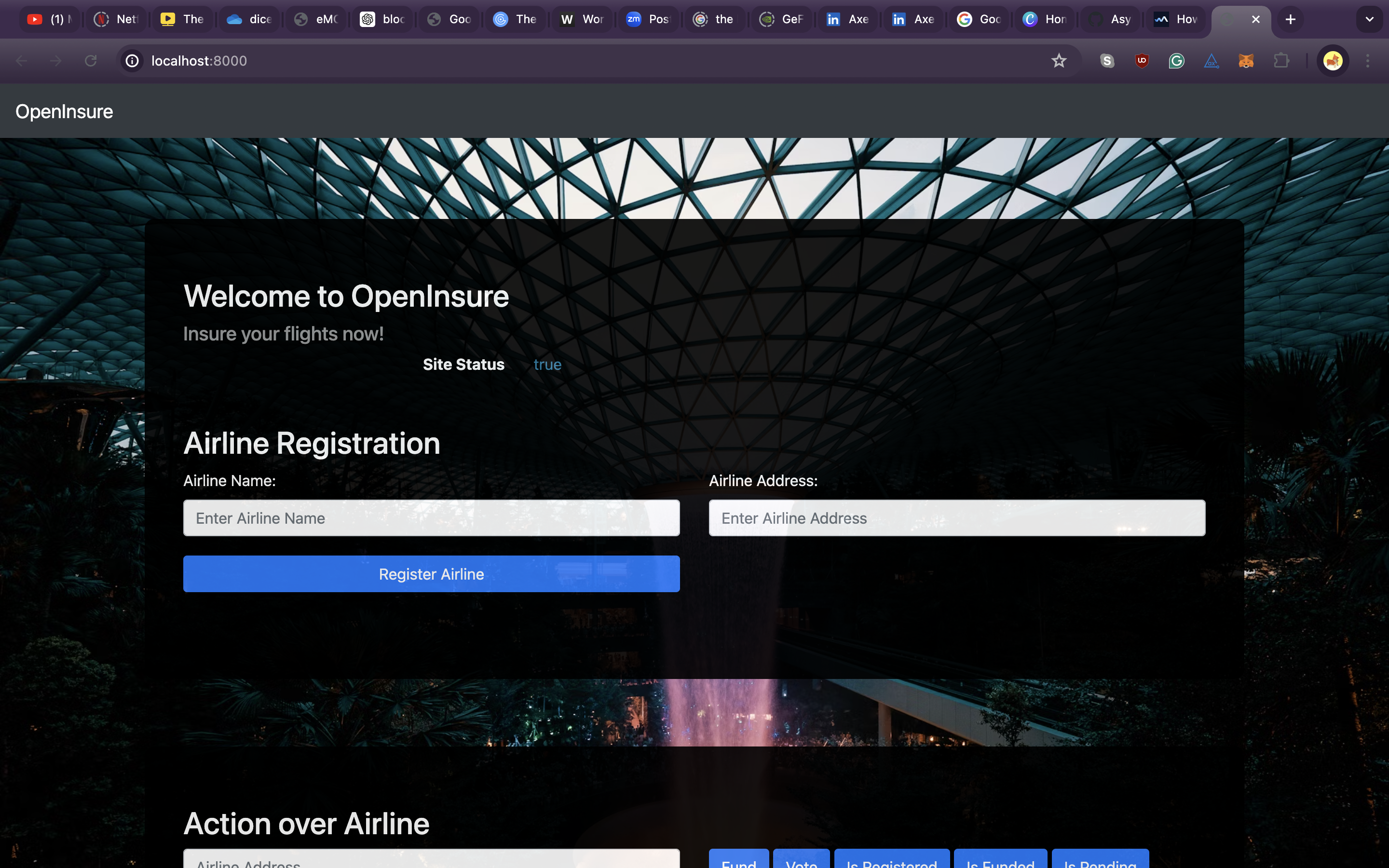Switch to the YouTube tab
1389x868 pixels.
coord(51,19)
